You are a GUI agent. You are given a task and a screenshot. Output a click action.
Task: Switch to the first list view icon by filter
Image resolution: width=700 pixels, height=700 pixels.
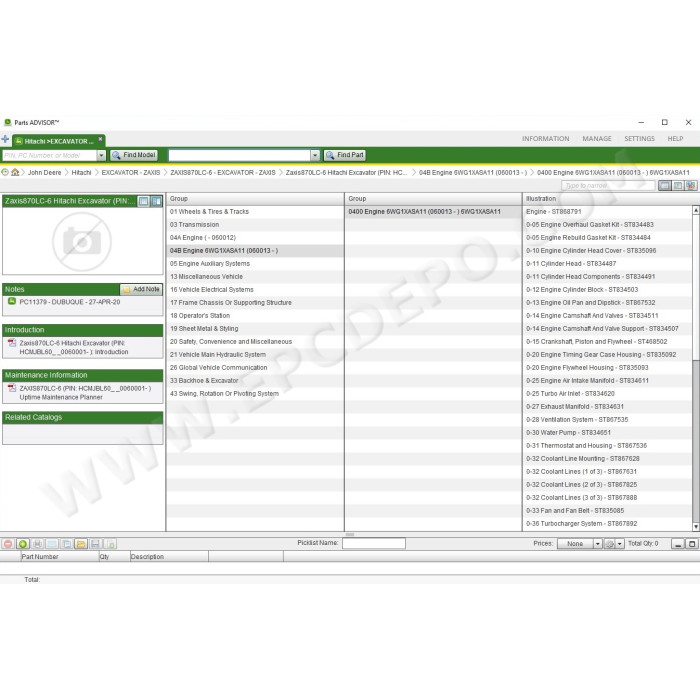[x=664, y=185]
